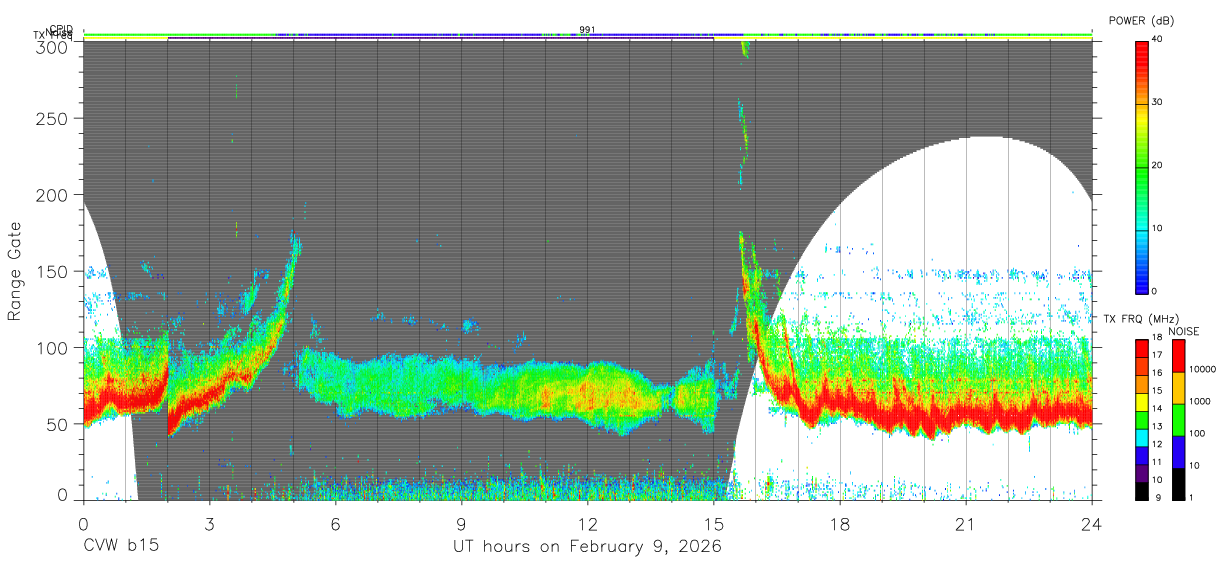The height and width of the screenshot is (567, 1228).
Task: Click the 150 tick on Range Gate axis
Action: 53,271
